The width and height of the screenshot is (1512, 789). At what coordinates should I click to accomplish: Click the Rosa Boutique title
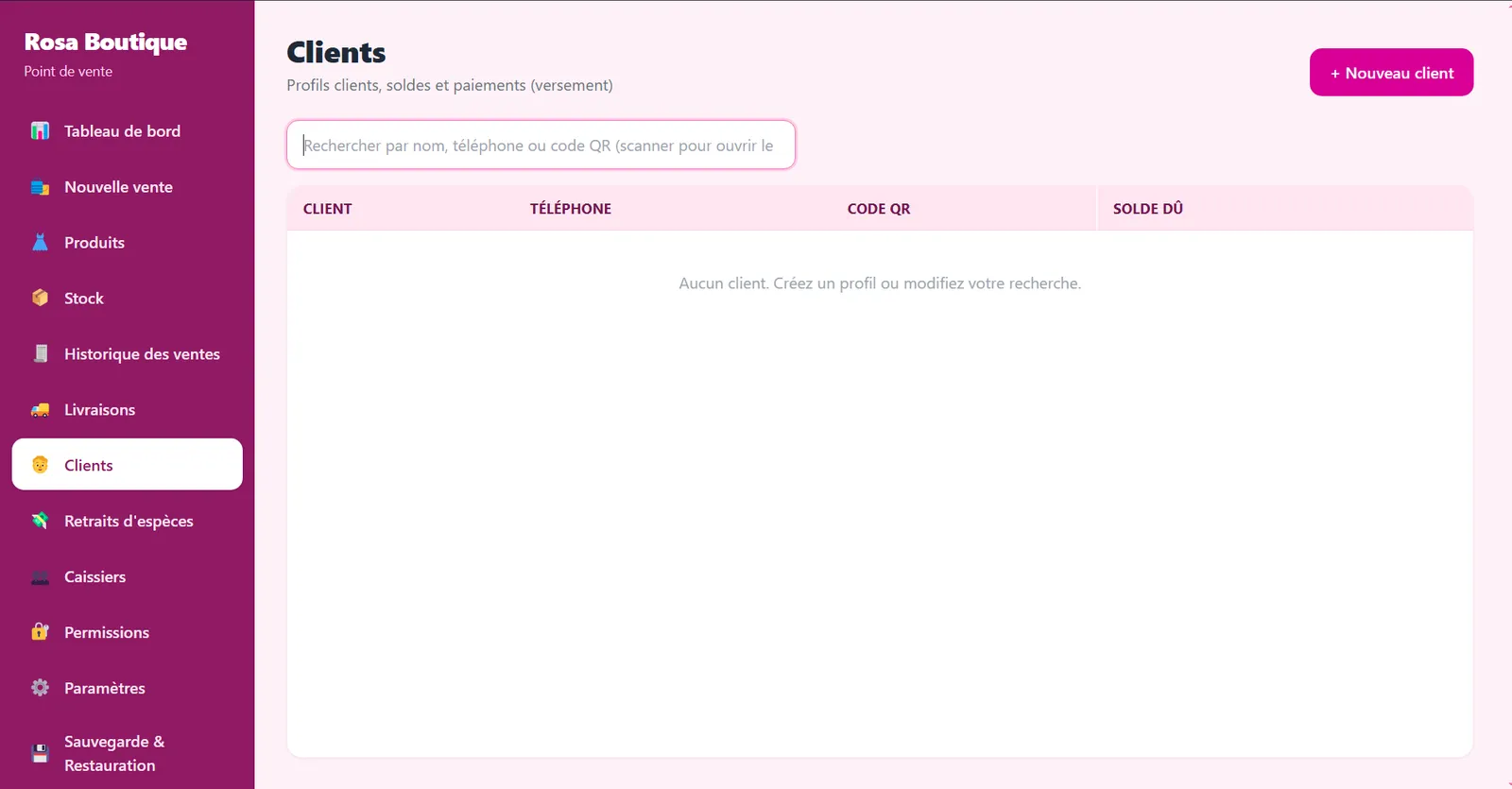(x=106, y=42)
